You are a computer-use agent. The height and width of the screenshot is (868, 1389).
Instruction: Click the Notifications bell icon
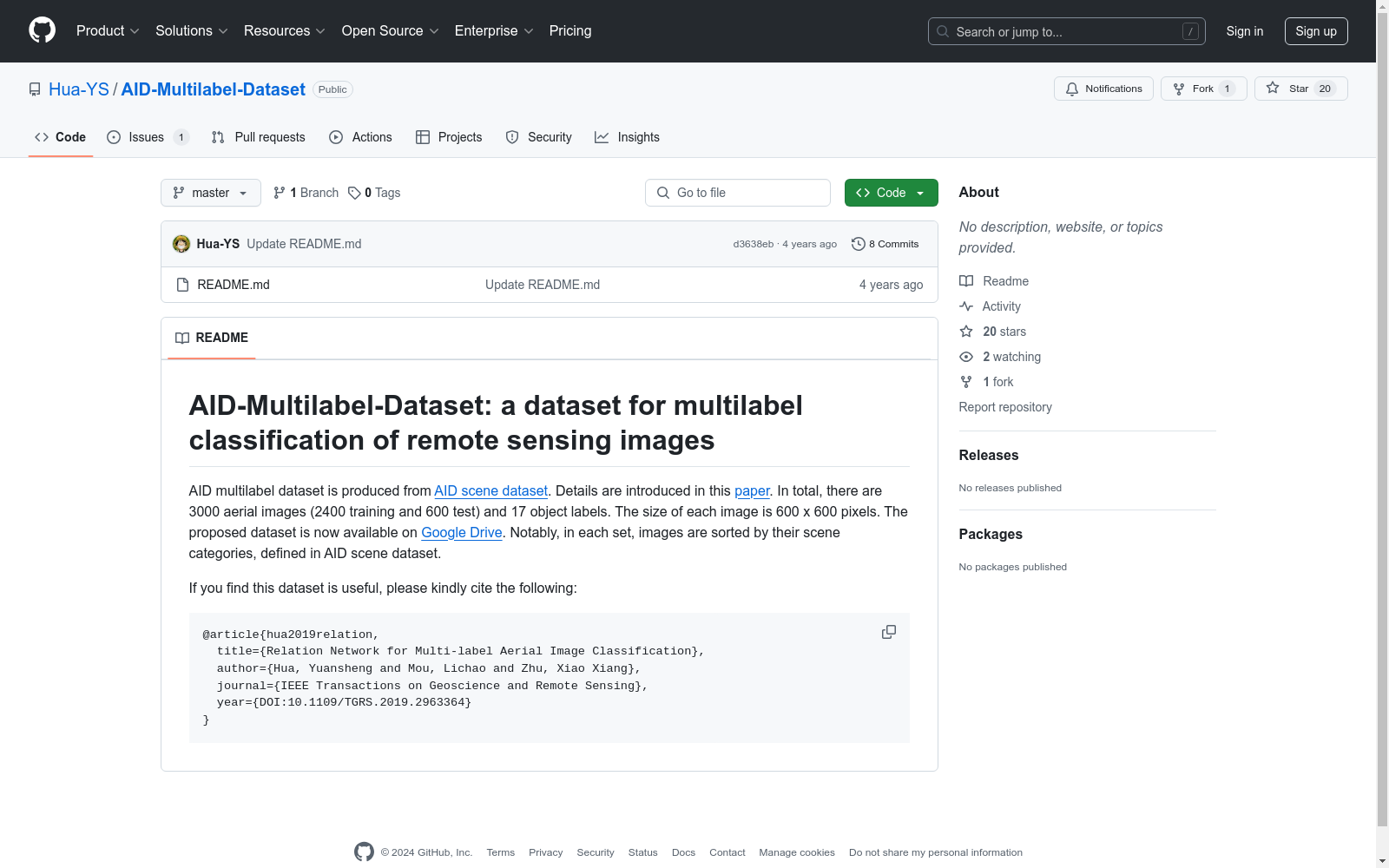click(x=1071, y=88)
